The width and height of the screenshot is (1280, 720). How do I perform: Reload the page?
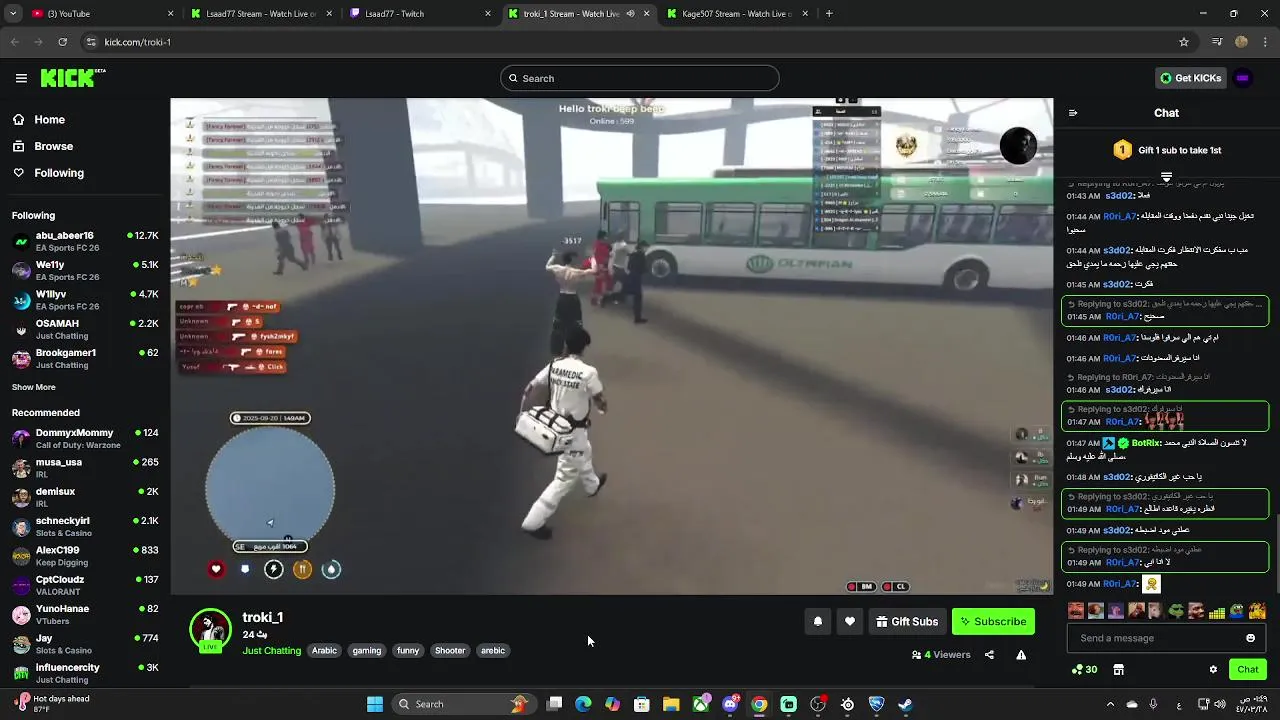coord(62,42)
